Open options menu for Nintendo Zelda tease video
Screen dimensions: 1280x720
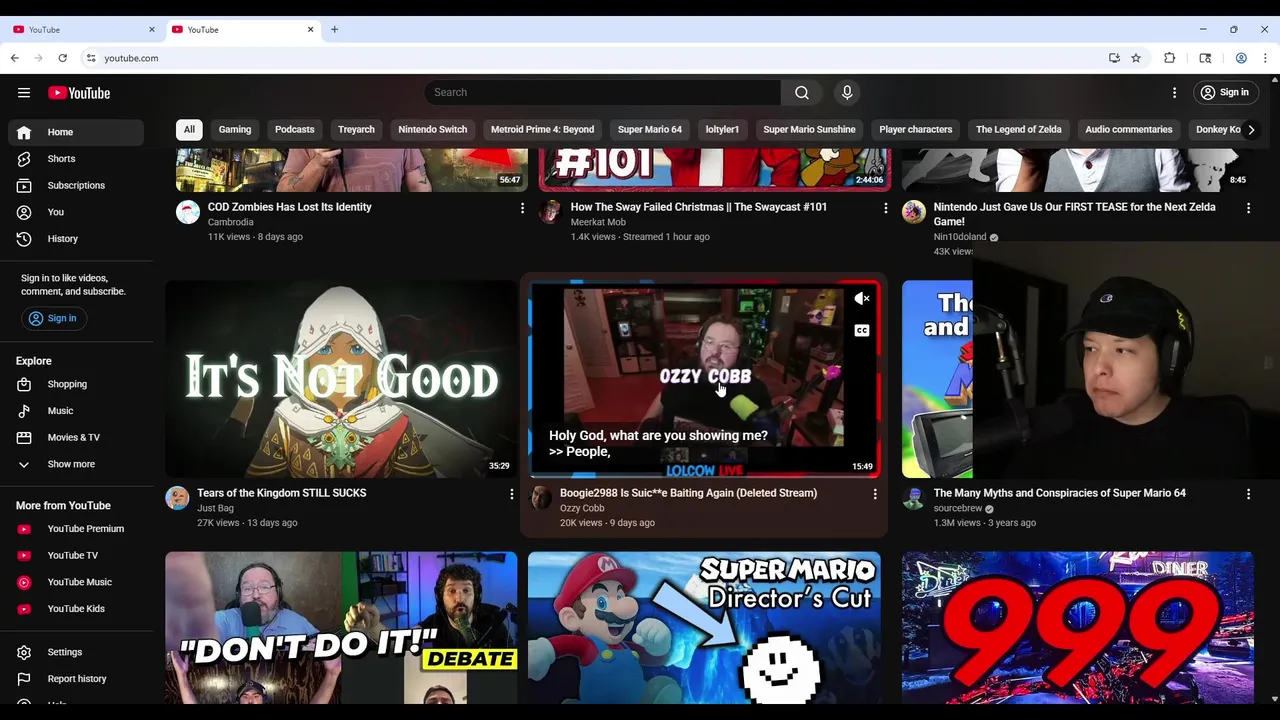pos(1248,208)
